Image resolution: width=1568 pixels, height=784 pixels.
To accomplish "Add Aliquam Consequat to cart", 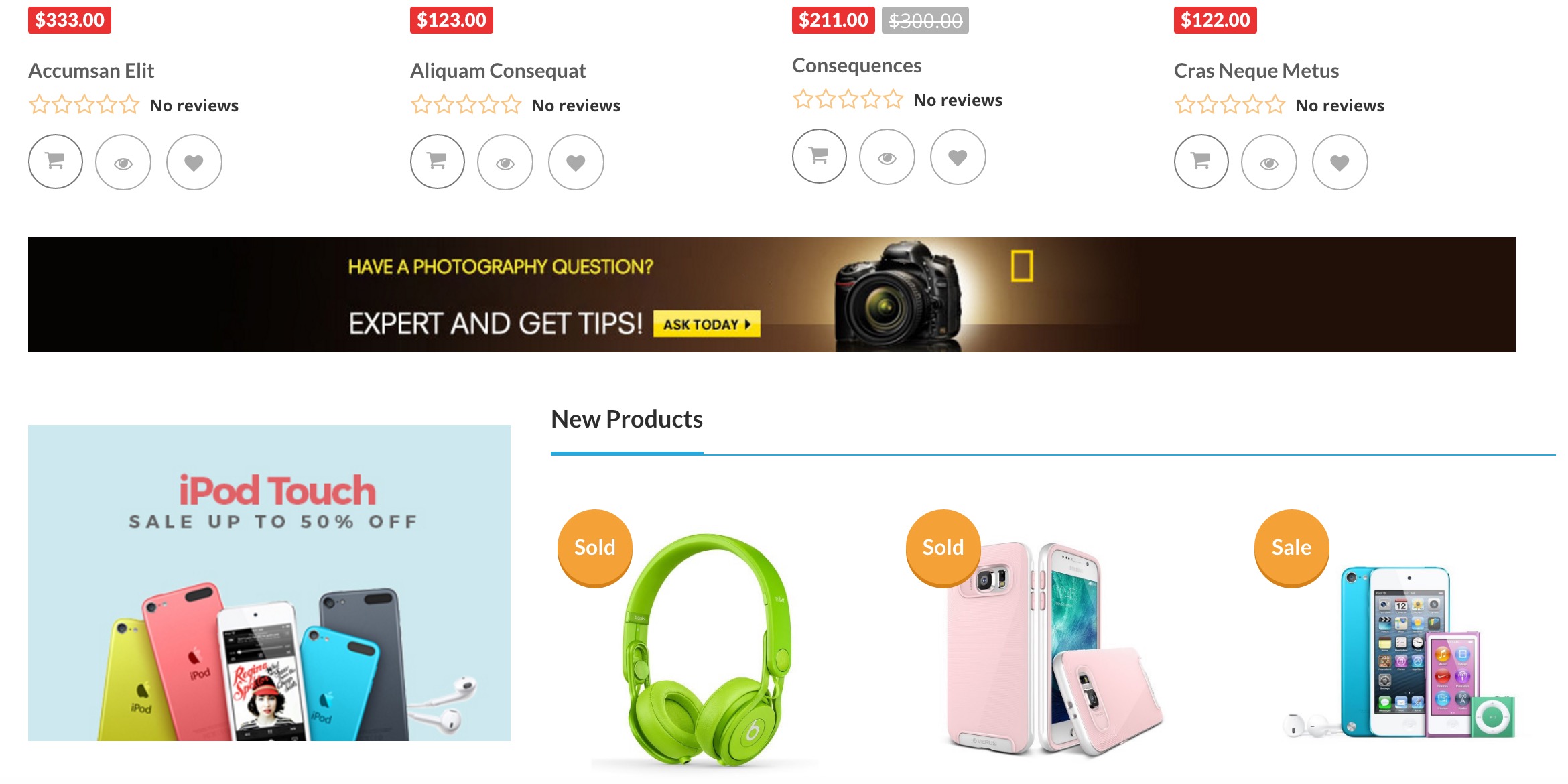I will point(438,161).
